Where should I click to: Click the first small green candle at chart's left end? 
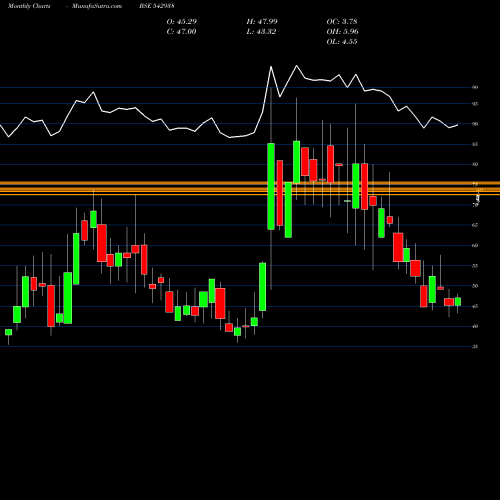(x=8, y=332)
